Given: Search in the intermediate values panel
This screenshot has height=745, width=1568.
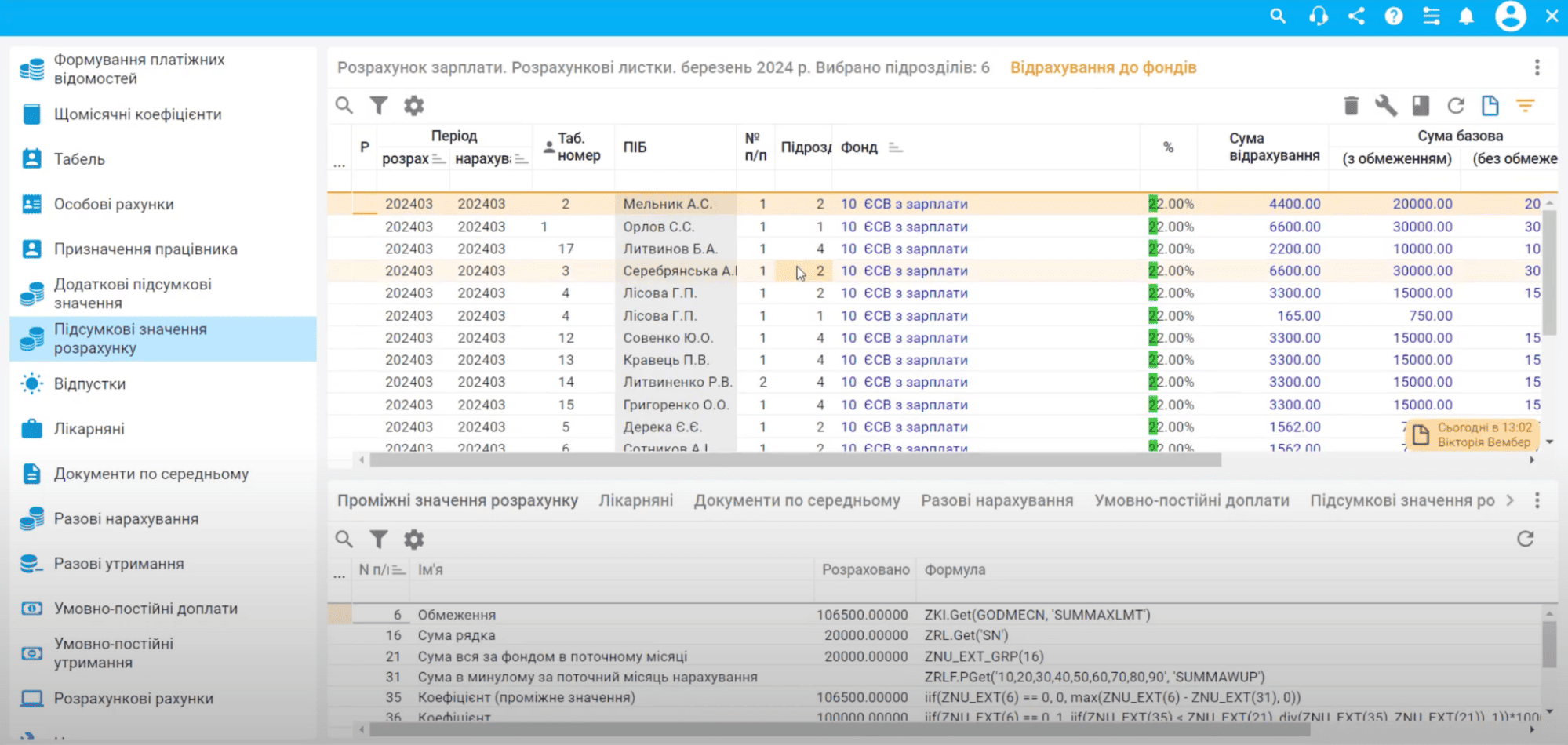Looking at the screenshot, I should tap(344, 539).
